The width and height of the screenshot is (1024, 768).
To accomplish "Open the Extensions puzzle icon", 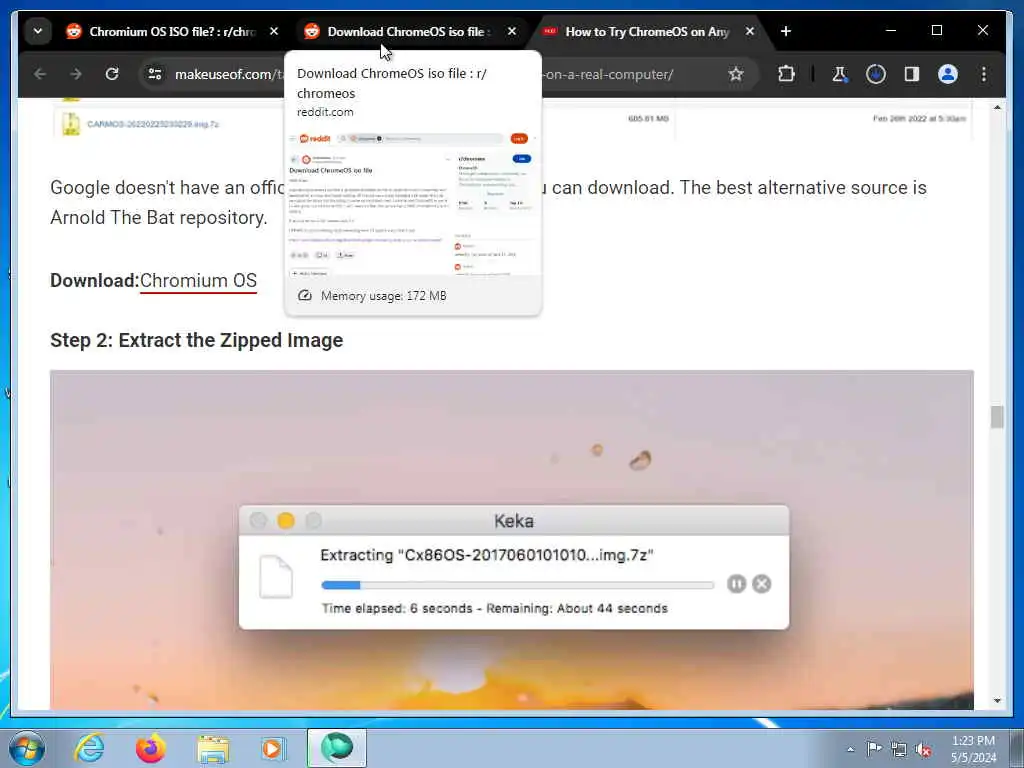I will pyautogui.click(x=786, y=74).
